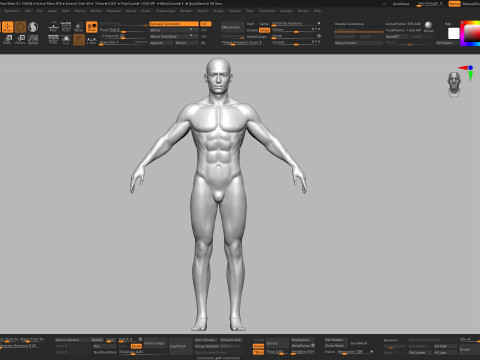The height and width of the screenshot is (360, 480).
Task: Open the Material menu
Action: [114, 11]
